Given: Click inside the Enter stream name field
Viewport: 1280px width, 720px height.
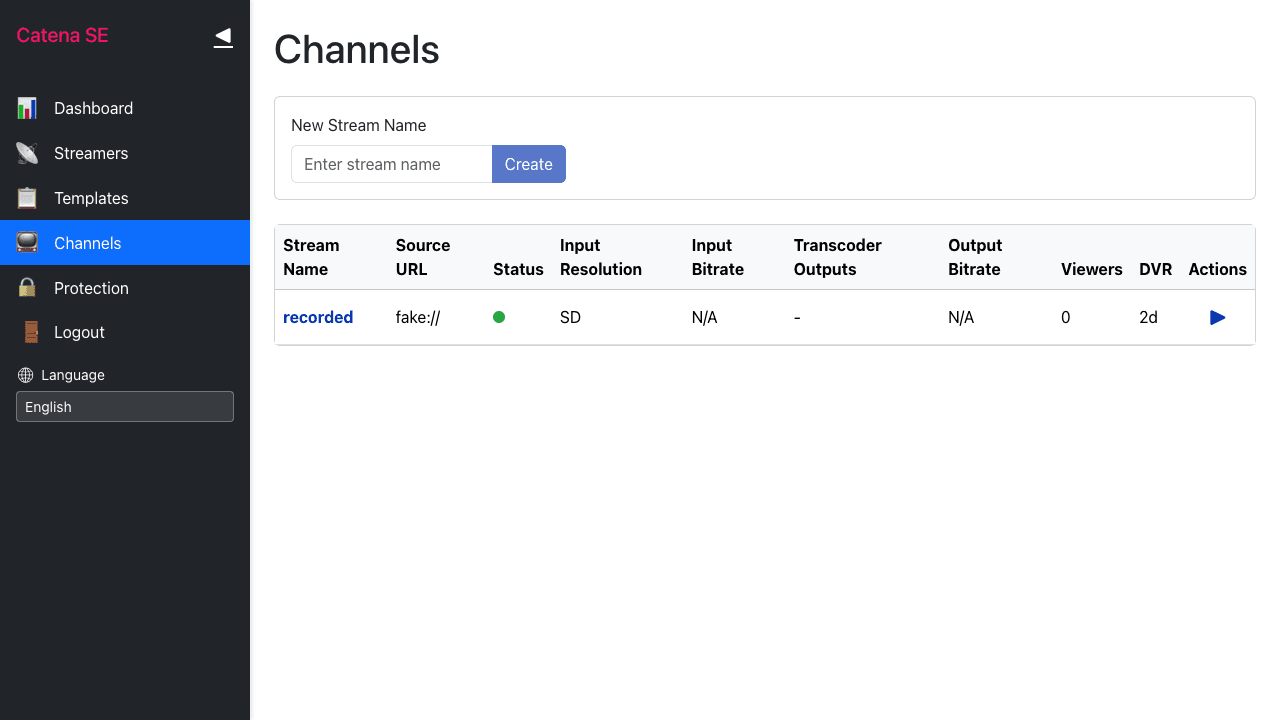Looking at the screenshot, I should coord(391,164).
